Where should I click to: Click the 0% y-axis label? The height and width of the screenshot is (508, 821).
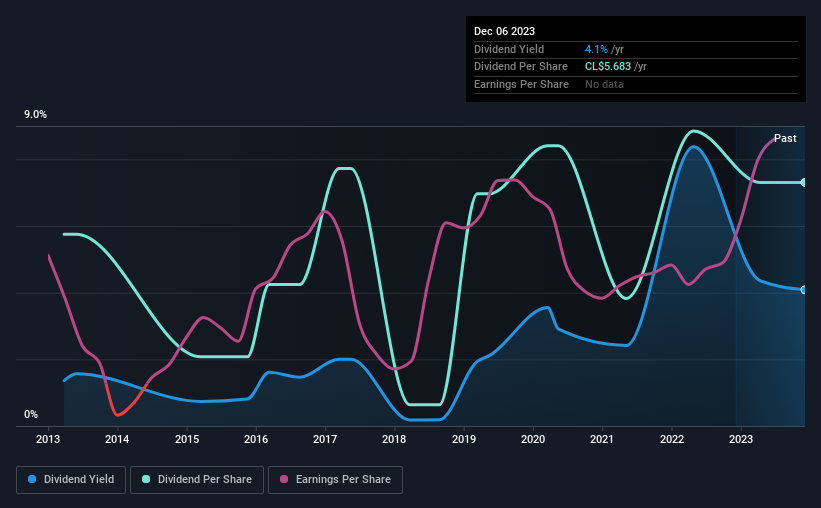[x=31, y=414]
